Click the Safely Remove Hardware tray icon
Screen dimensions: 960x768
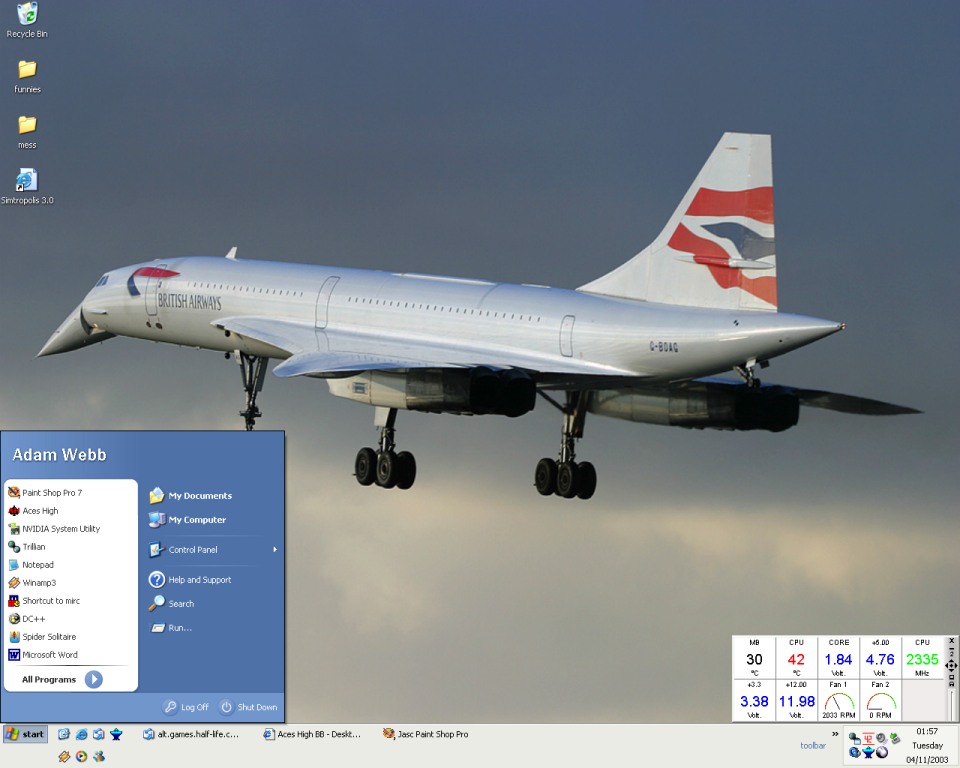click(x=895, y=738)
